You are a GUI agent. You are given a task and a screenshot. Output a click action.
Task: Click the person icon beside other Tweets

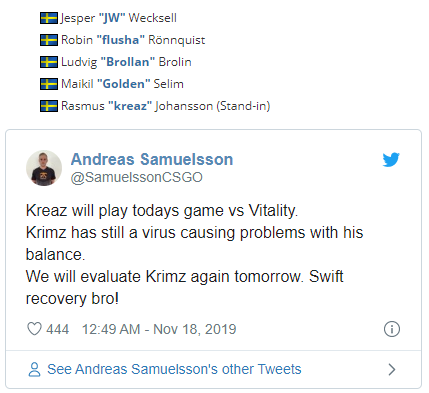tap(34, 369)
